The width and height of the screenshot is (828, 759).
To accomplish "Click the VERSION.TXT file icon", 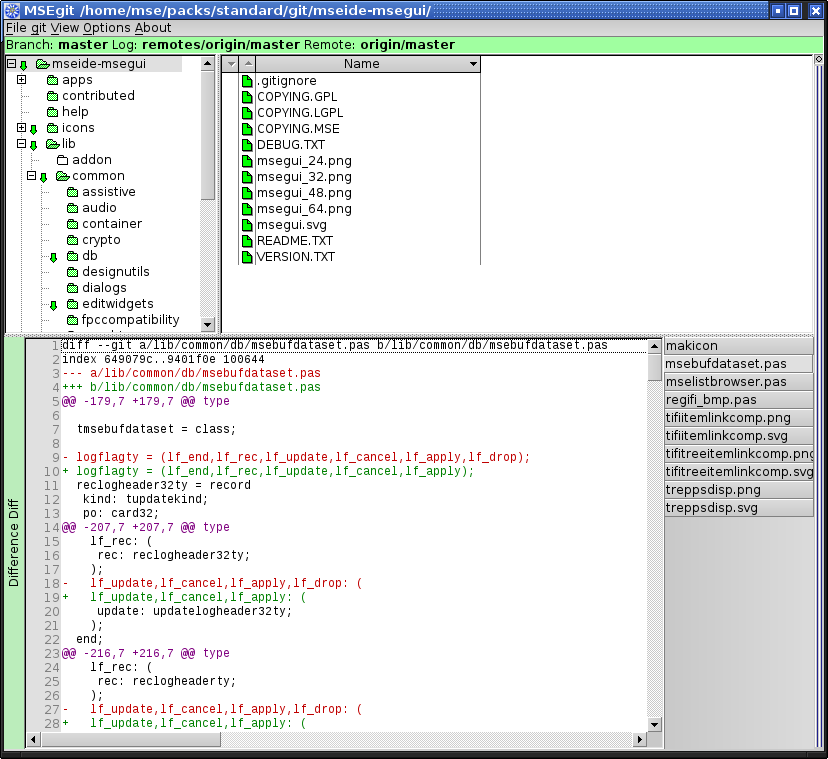I will point(248,257).
